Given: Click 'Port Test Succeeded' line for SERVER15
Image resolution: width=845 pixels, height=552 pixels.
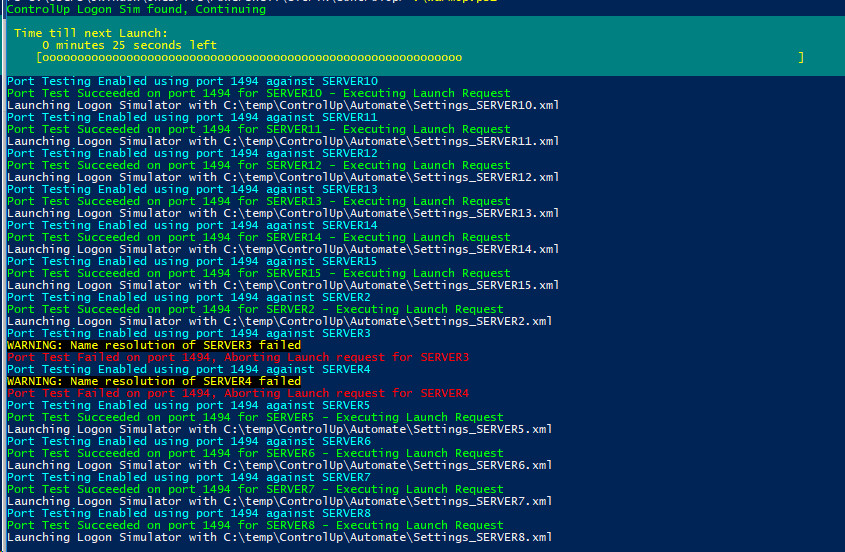Looking at the screenshot, I should coord(259,273).
